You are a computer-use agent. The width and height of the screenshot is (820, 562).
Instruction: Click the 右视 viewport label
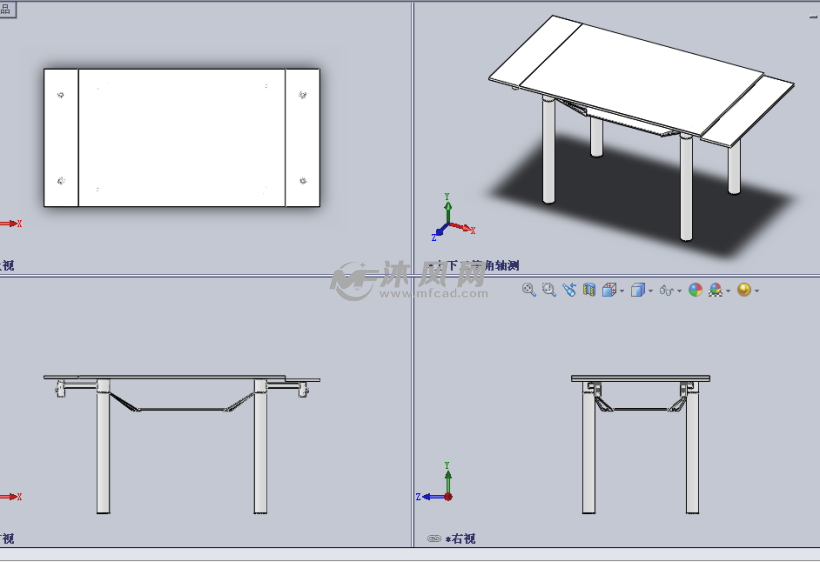pyautogui.click(x=463, y=539)
